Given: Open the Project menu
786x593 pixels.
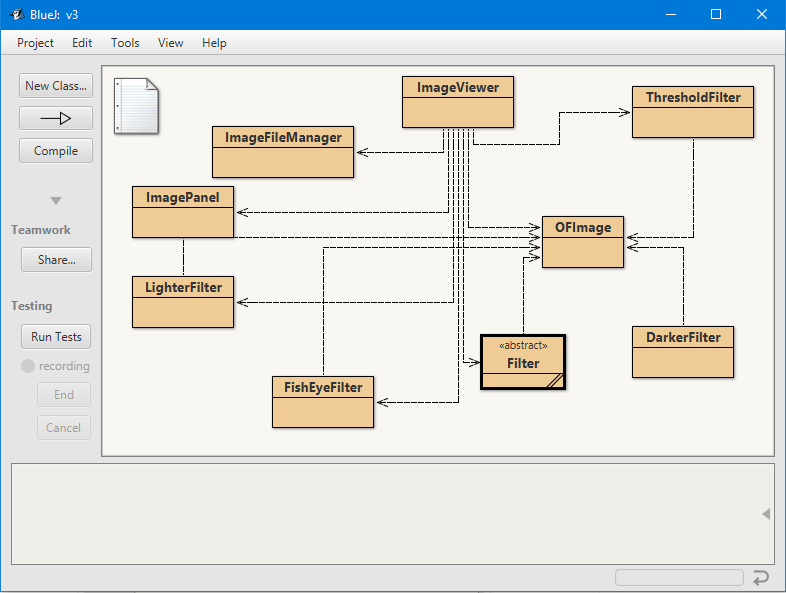Looking at the screenshot, I should (35, 43).
